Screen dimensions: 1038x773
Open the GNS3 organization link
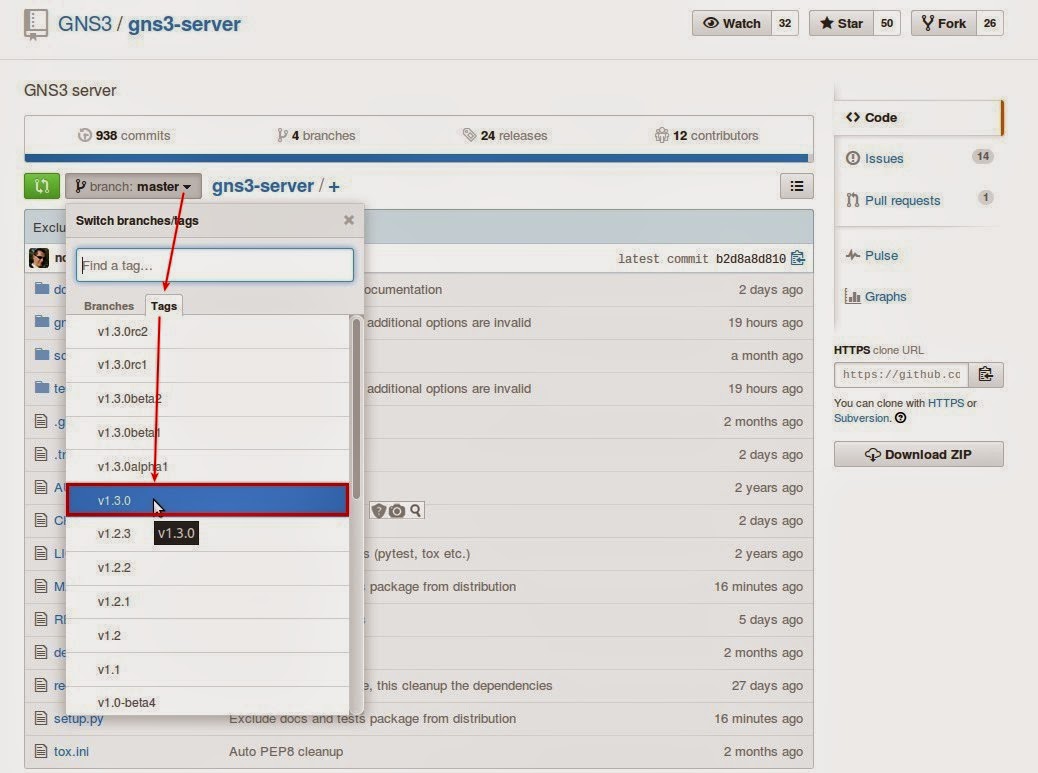85,24
